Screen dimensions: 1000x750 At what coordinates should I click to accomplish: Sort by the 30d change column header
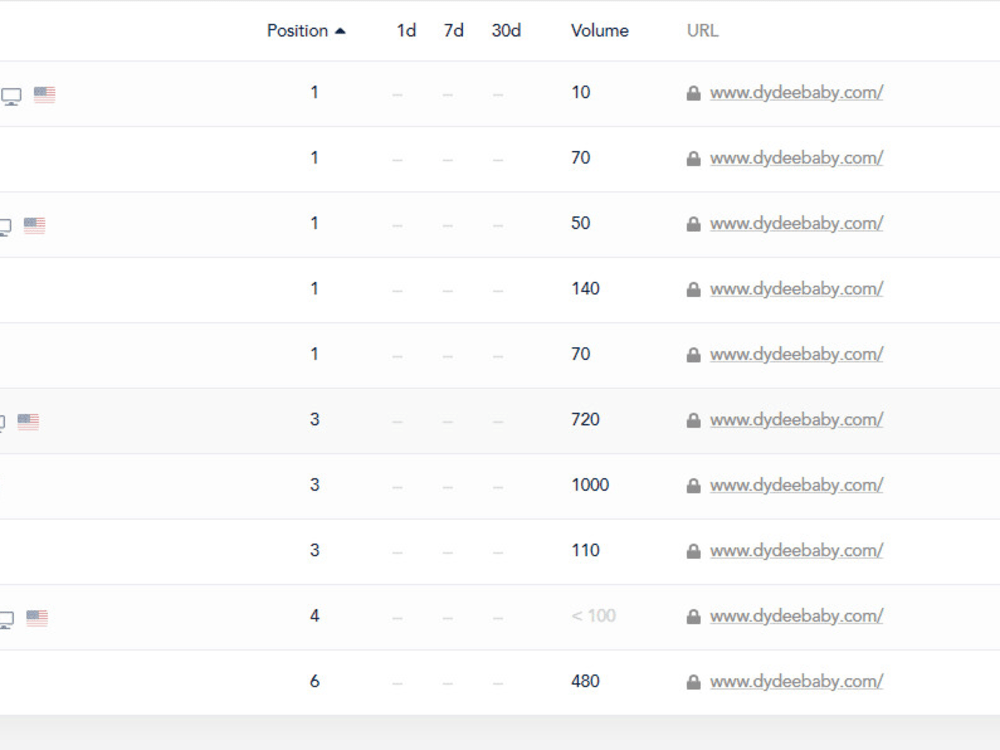[506, 31]
